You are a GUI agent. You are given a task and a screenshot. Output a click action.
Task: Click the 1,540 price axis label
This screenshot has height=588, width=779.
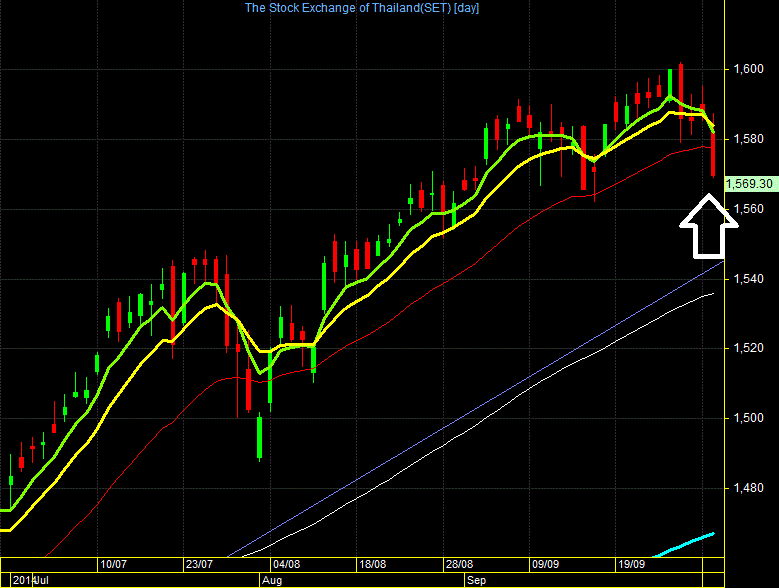click(749, 279)
